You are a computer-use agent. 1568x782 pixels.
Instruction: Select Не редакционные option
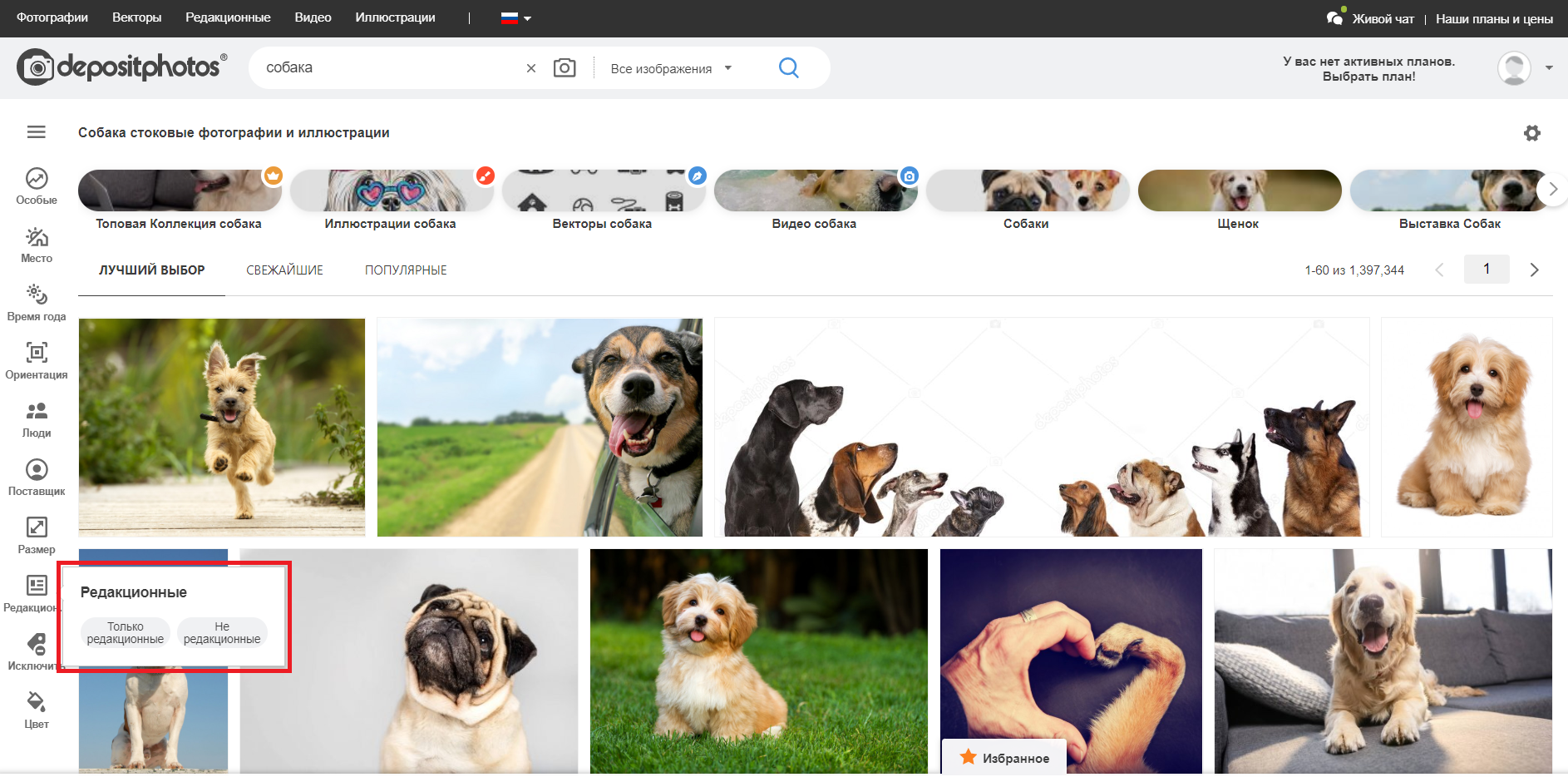tap(222, 633)
